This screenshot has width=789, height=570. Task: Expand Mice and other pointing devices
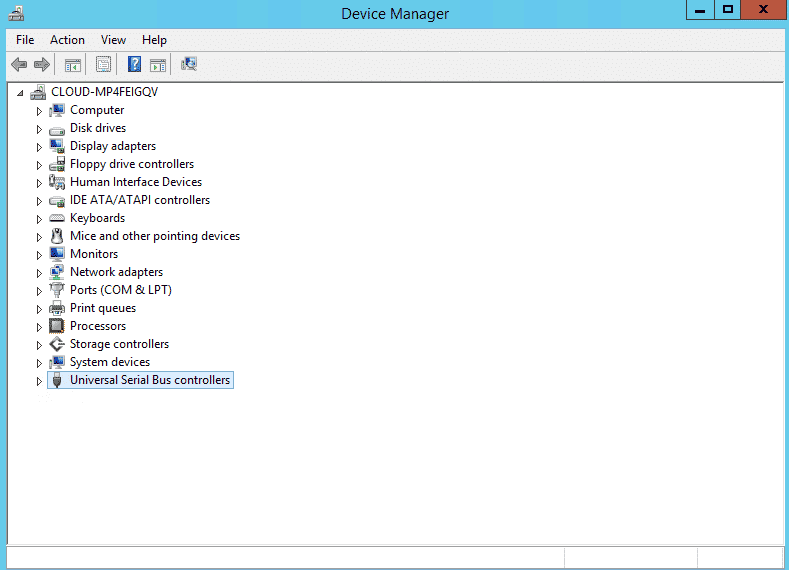(x=39, y=236)
